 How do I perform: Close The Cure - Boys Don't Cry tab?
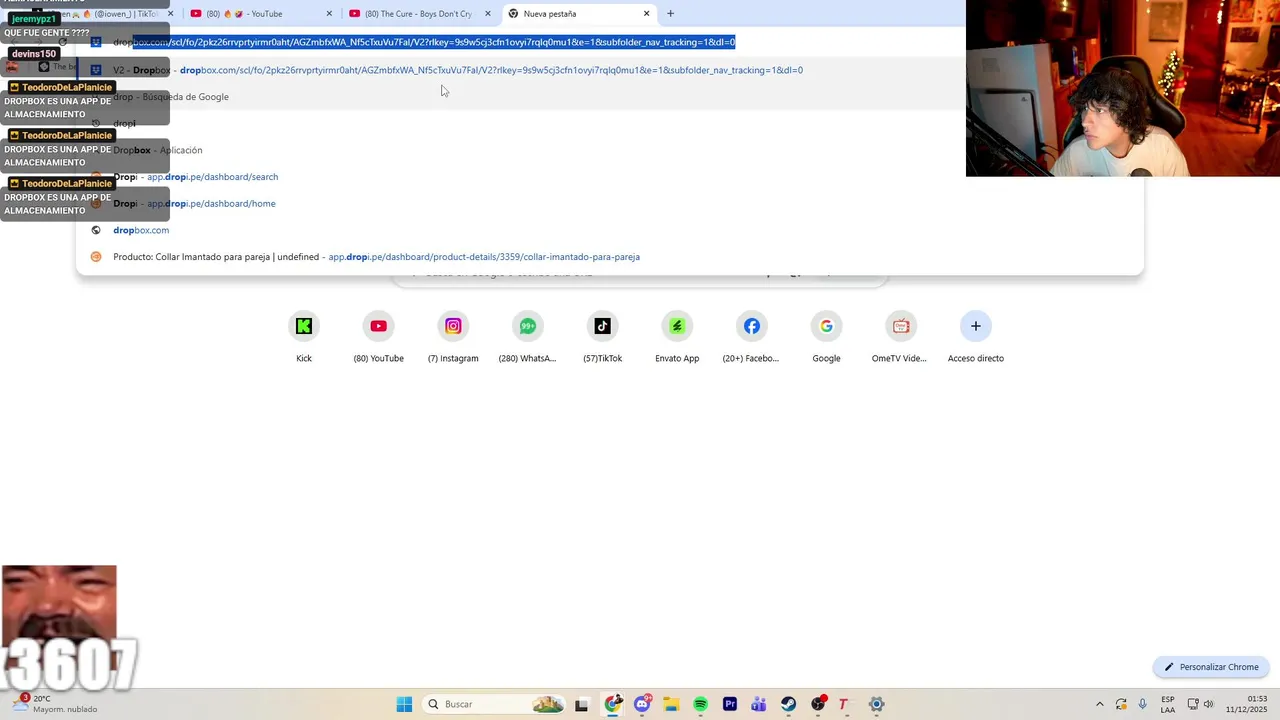coord(488,14)
